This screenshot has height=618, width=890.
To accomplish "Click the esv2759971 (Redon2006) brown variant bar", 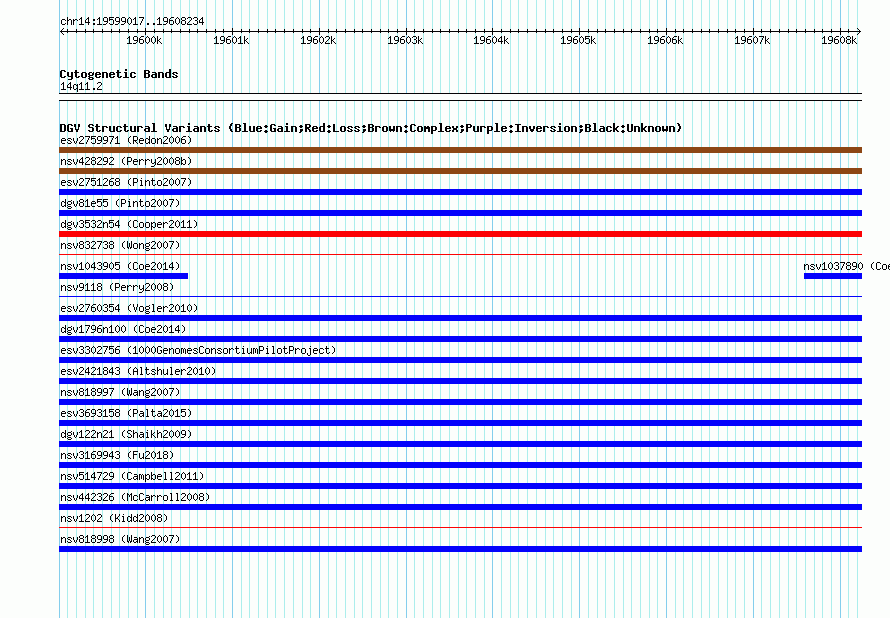I will click(x=460, y=150).
